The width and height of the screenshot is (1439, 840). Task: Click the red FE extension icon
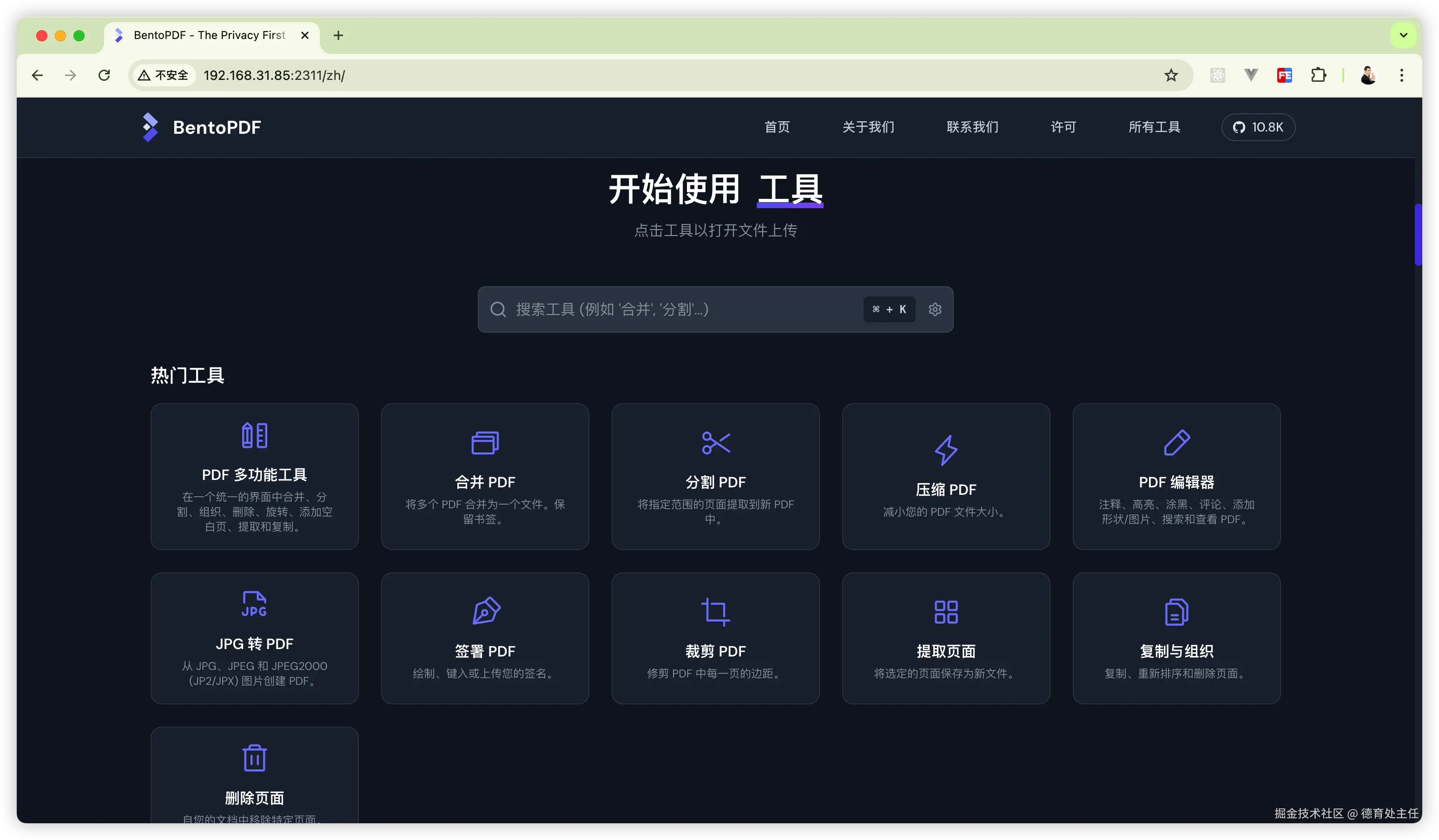tap(1285, 75)
